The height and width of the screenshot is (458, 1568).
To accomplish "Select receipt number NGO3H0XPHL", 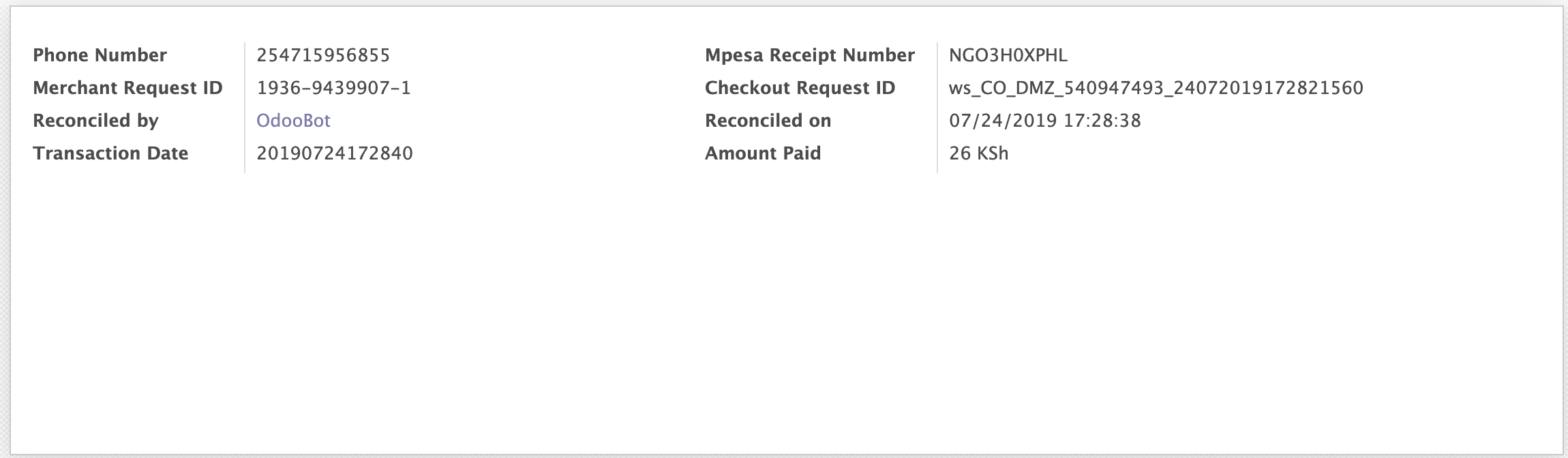I will 1008,55.
